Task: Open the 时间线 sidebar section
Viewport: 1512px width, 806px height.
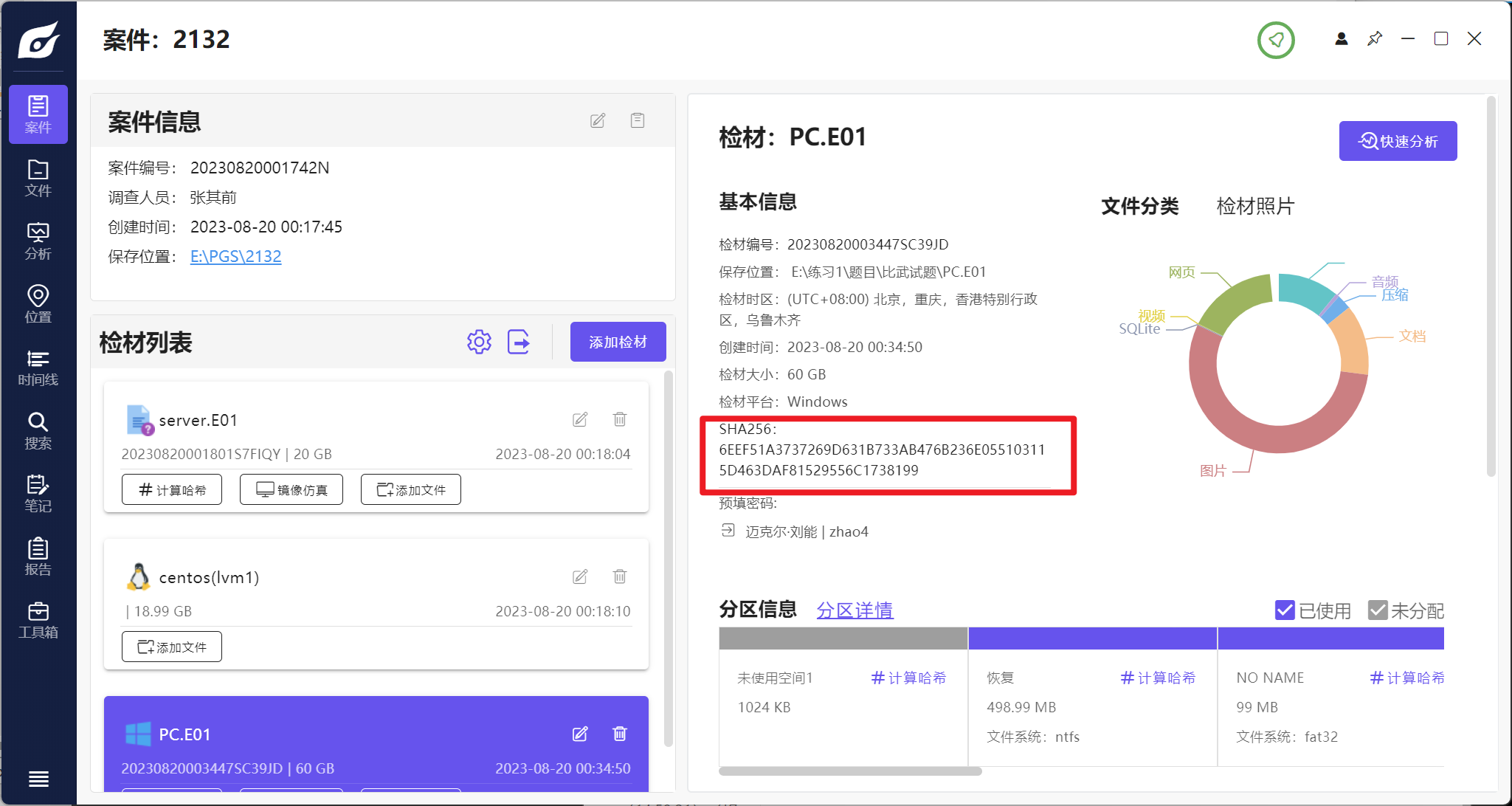Action: click(38, 368)
